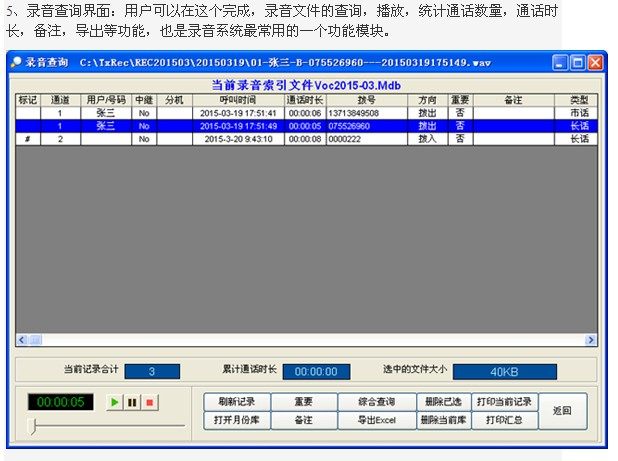The image size is (618, 461).
Task: Click the 呼叫时间 column header
Action: click(238, 100)
